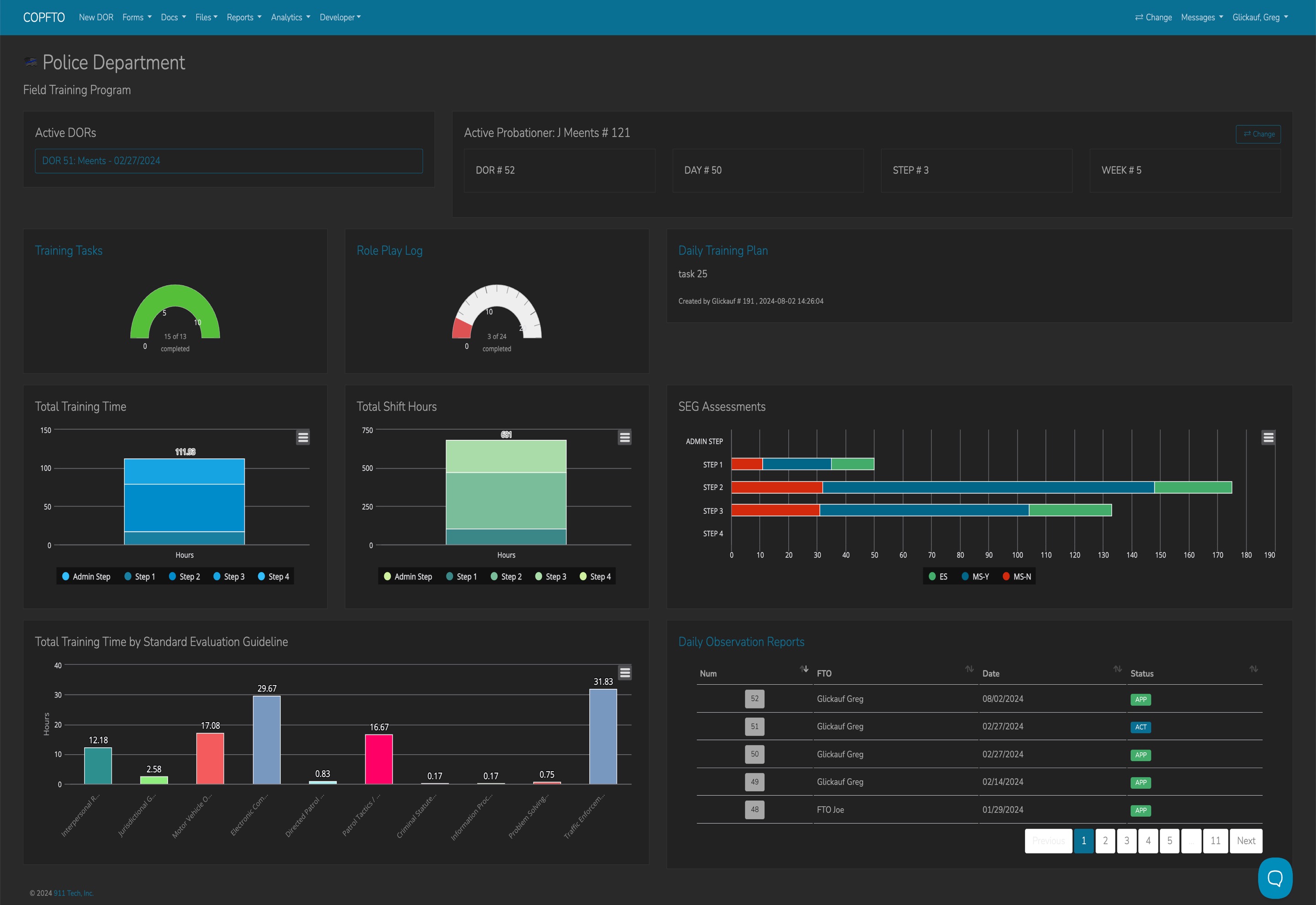
Task: Open the Reports navigation menu
Action: pyautogui.click(x=244, y=17)
